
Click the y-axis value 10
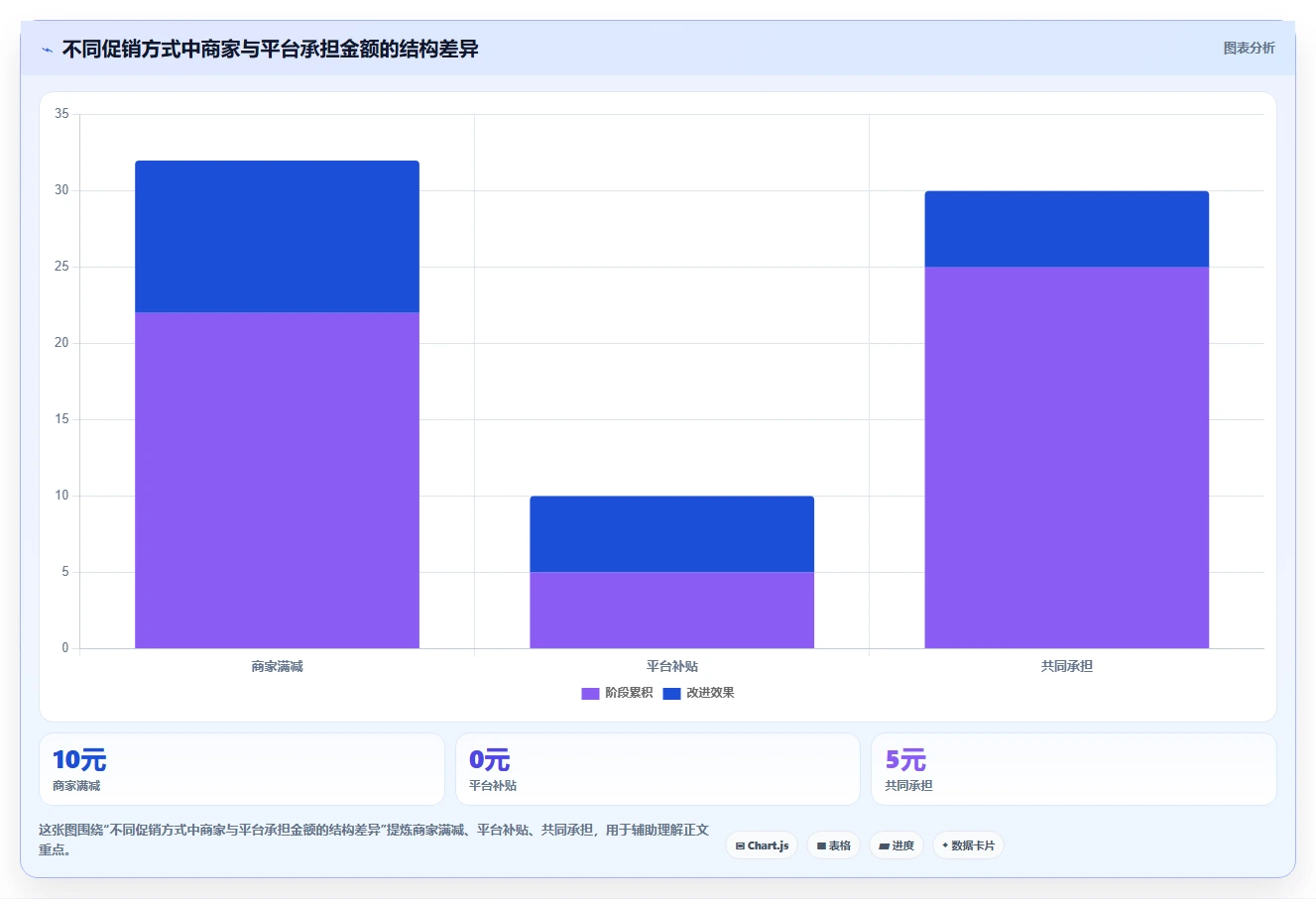click(61, 496)
